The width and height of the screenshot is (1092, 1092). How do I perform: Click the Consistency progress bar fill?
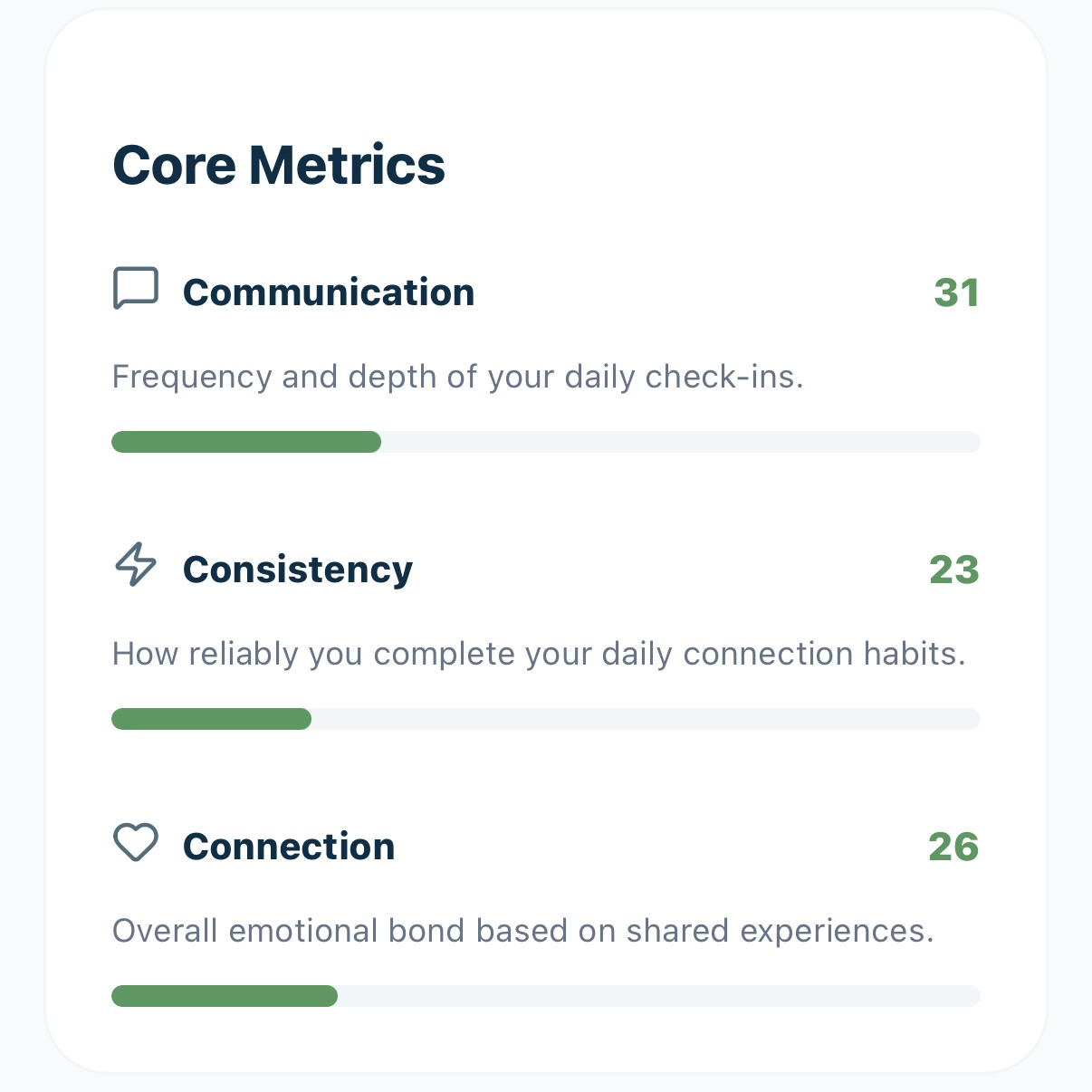click(x=210, y=718)
